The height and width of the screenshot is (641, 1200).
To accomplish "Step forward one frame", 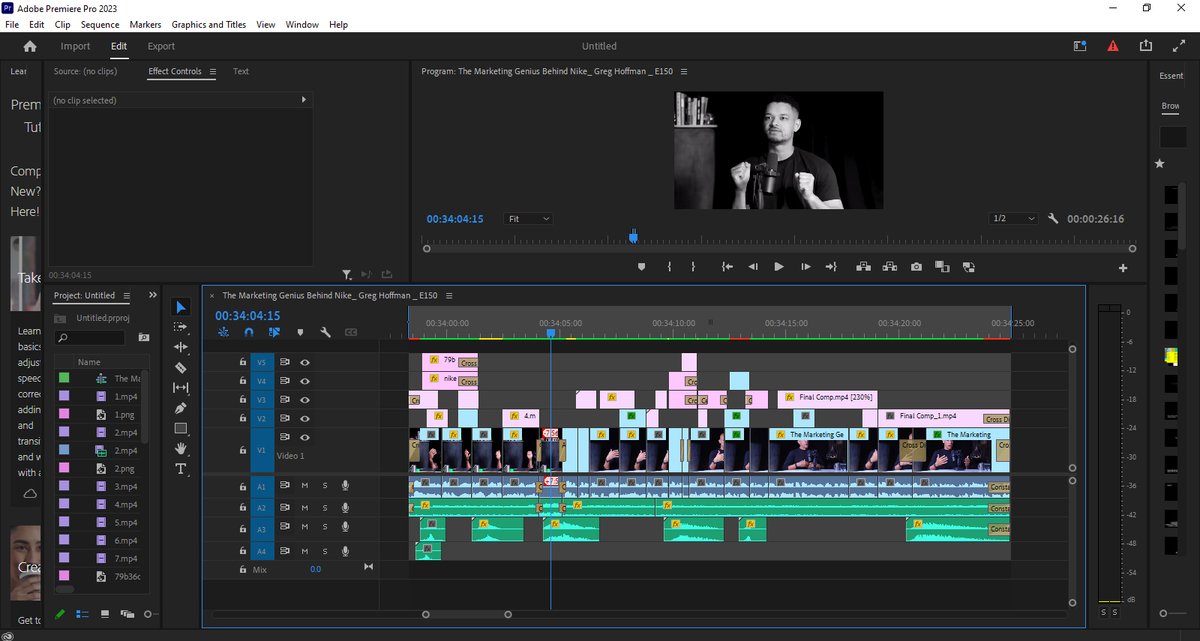I will click(x=806, y=267).
